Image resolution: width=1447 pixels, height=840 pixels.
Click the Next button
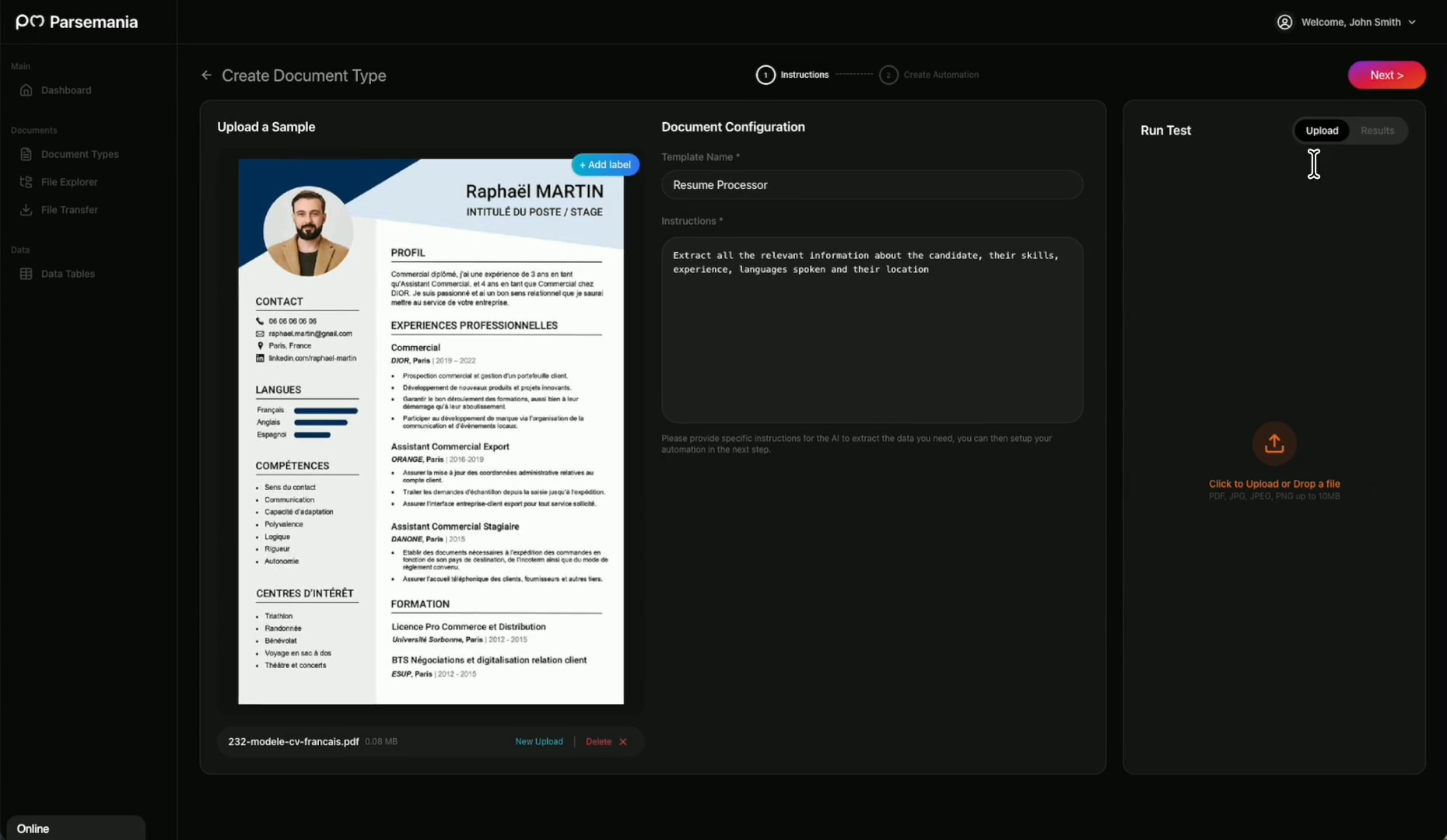tap(1386, 75)
